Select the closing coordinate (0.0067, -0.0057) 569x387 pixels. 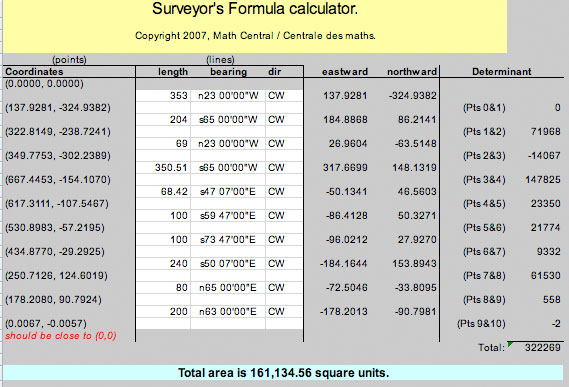click(x=46, y=323)
